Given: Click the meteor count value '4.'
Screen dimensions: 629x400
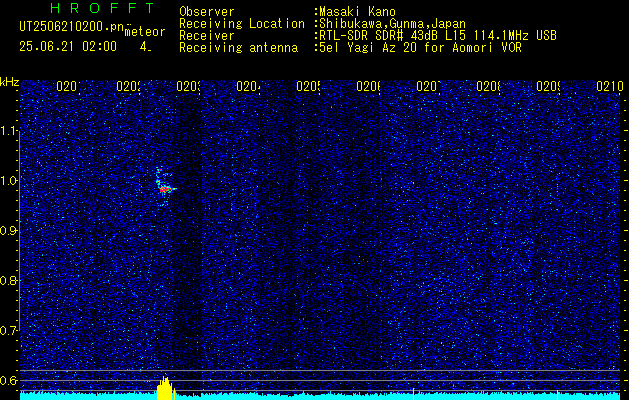Looking at the screenshot, I should 145,47.
